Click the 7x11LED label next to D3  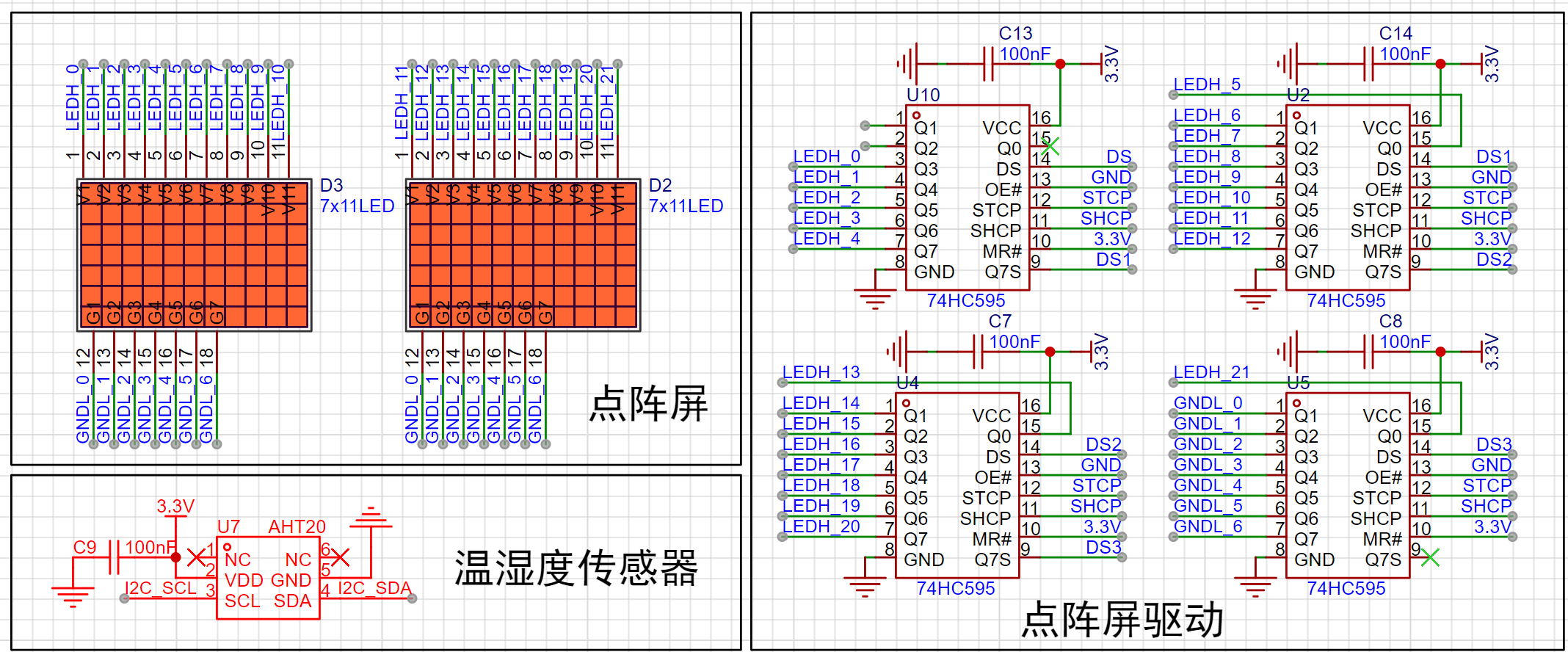click(x=357, y=206)
